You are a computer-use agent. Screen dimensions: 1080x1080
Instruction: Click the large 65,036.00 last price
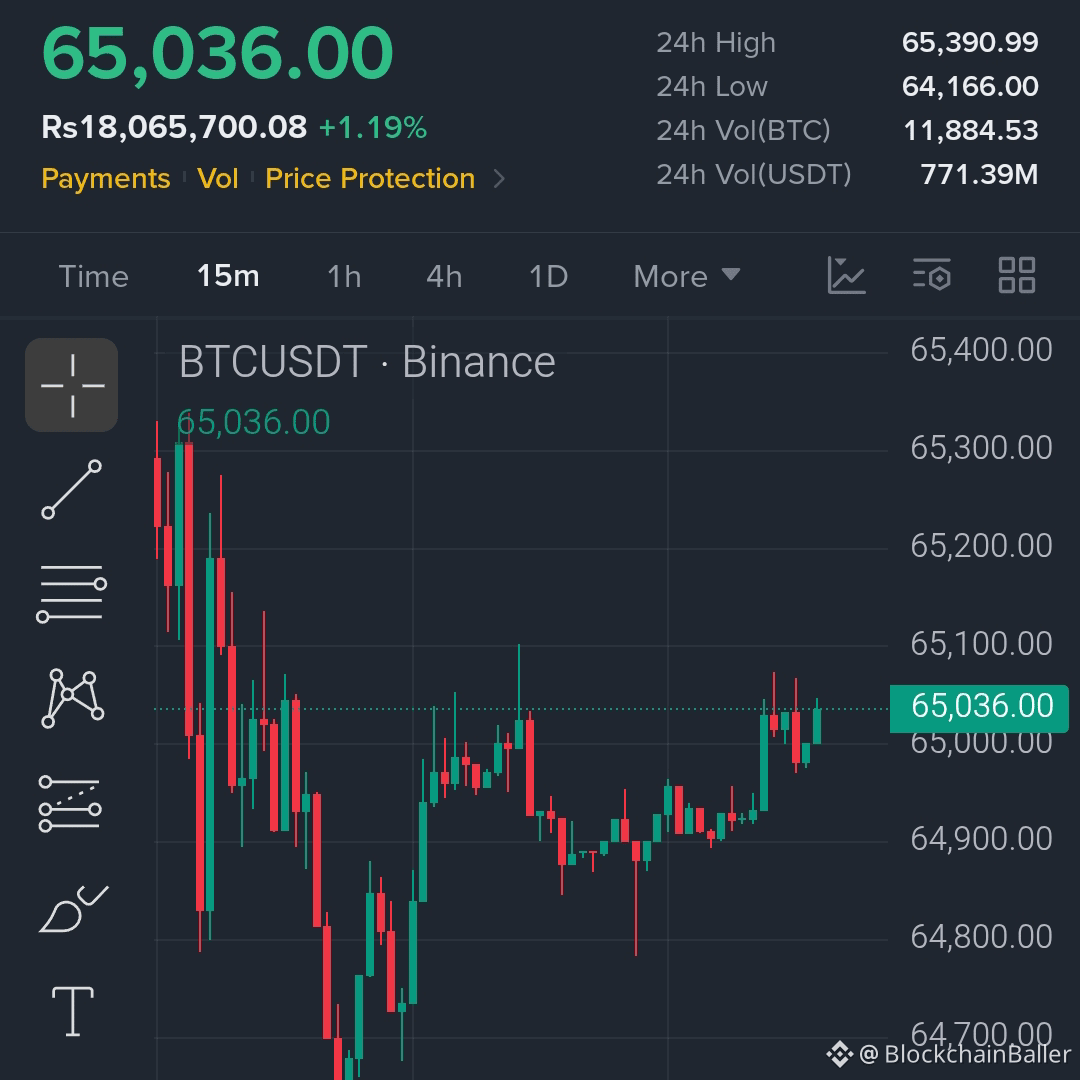click(217, 54)
